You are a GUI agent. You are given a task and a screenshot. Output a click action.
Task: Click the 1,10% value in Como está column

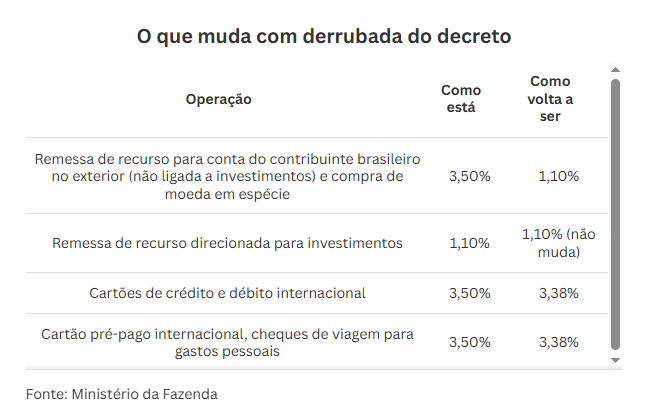click(x=469, y=243)
